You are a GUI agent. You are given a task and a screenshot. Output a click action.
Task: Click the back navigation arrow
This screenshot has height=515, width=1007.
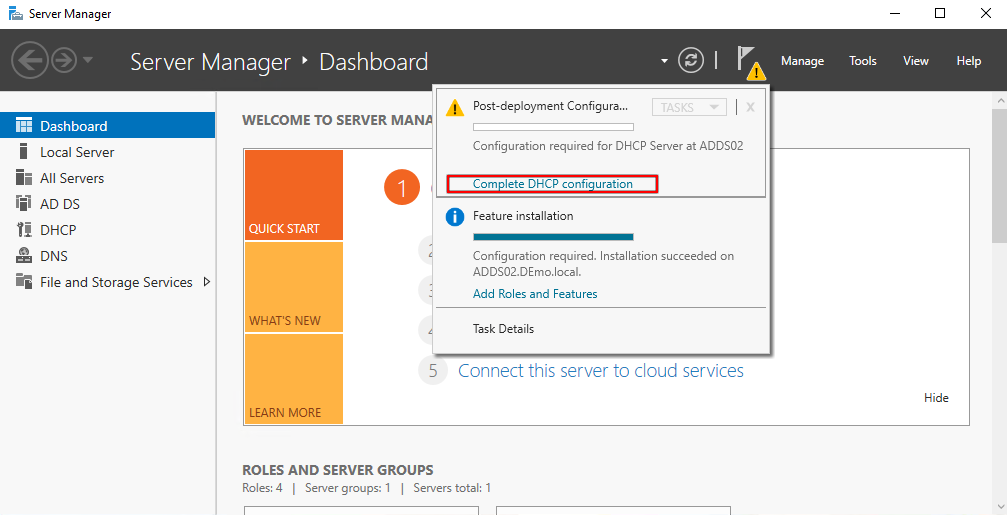coord(28,61)
